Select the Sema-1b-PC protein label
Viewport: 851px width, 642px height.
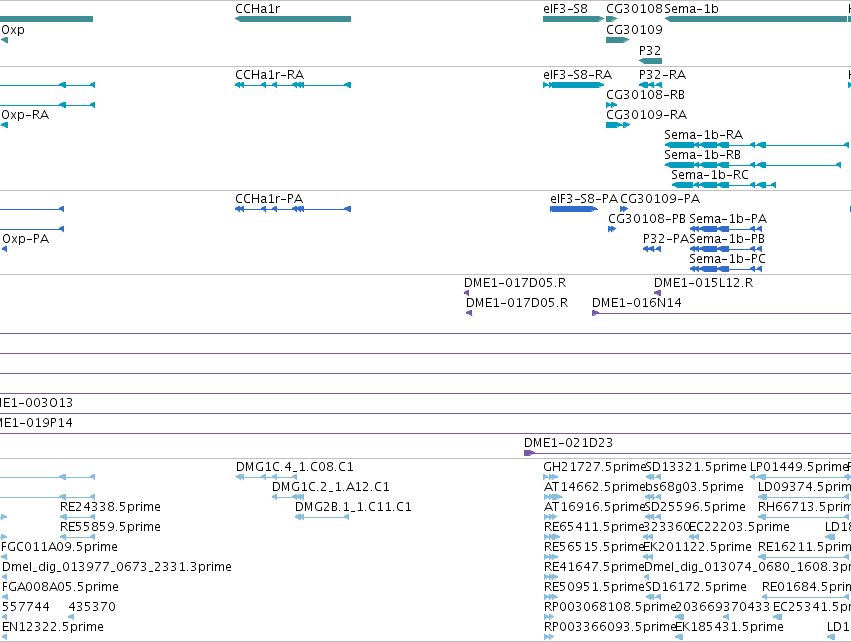coord(727,259)
